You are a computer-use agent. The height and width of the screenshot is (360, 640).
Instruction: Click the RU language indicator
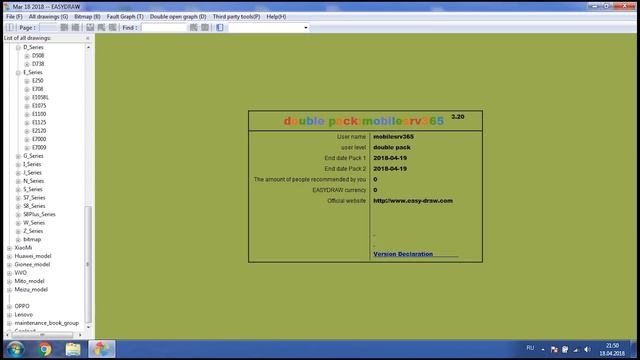(x=530, y=348)
